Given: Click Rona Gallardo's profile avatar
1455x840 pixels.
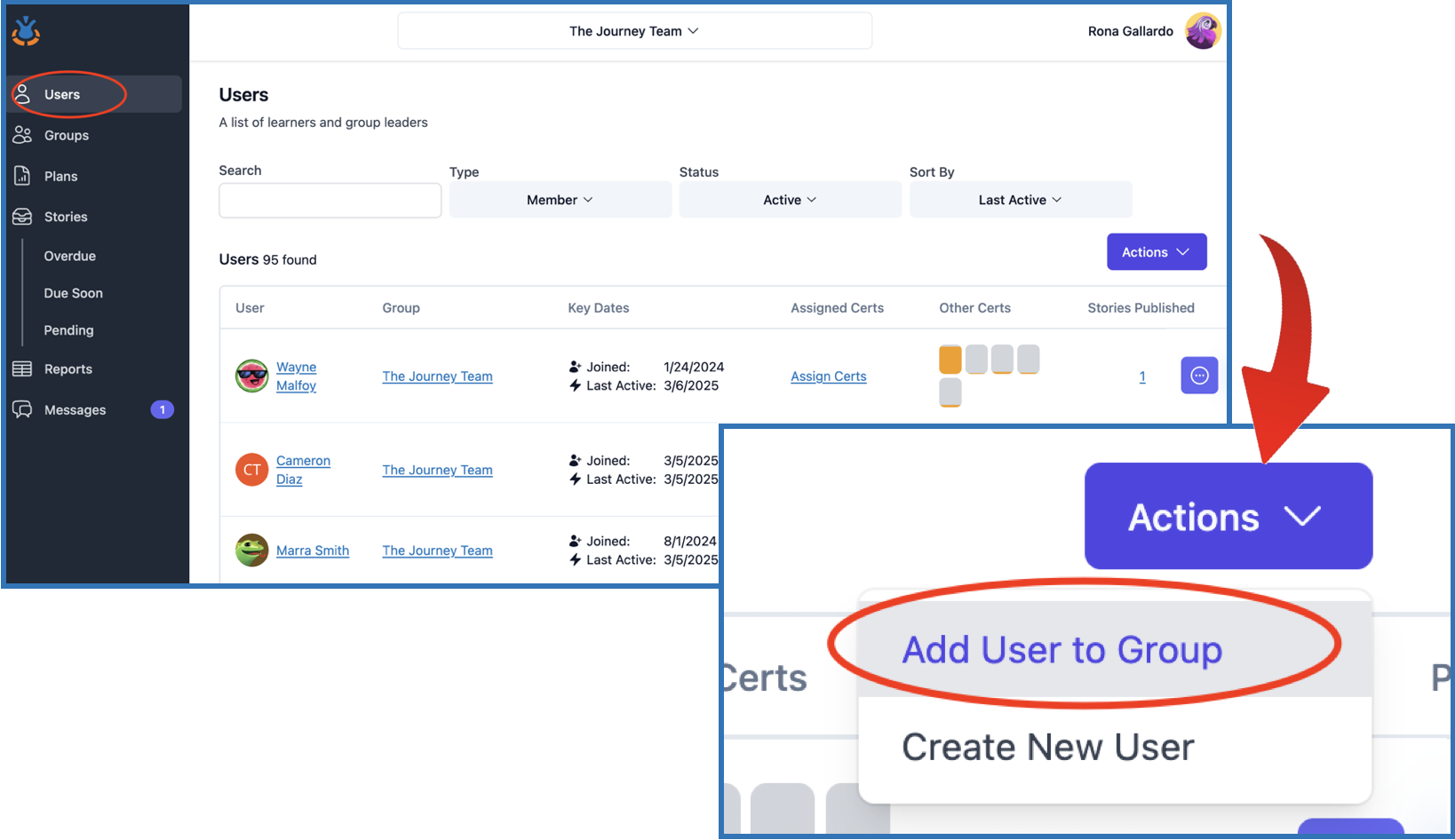Looking at the screenshot, I should coord(1203,31).
